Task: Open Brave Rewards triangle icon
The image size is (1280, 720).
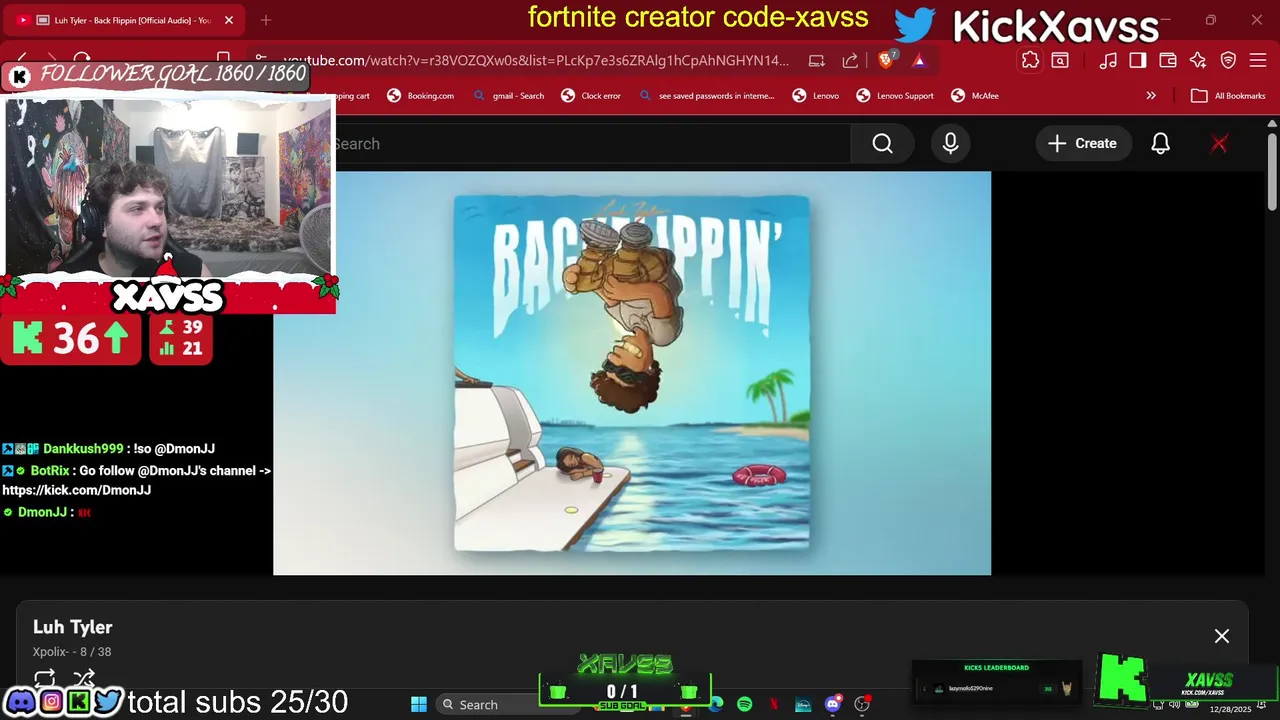Action: click(x=919, y=60)
